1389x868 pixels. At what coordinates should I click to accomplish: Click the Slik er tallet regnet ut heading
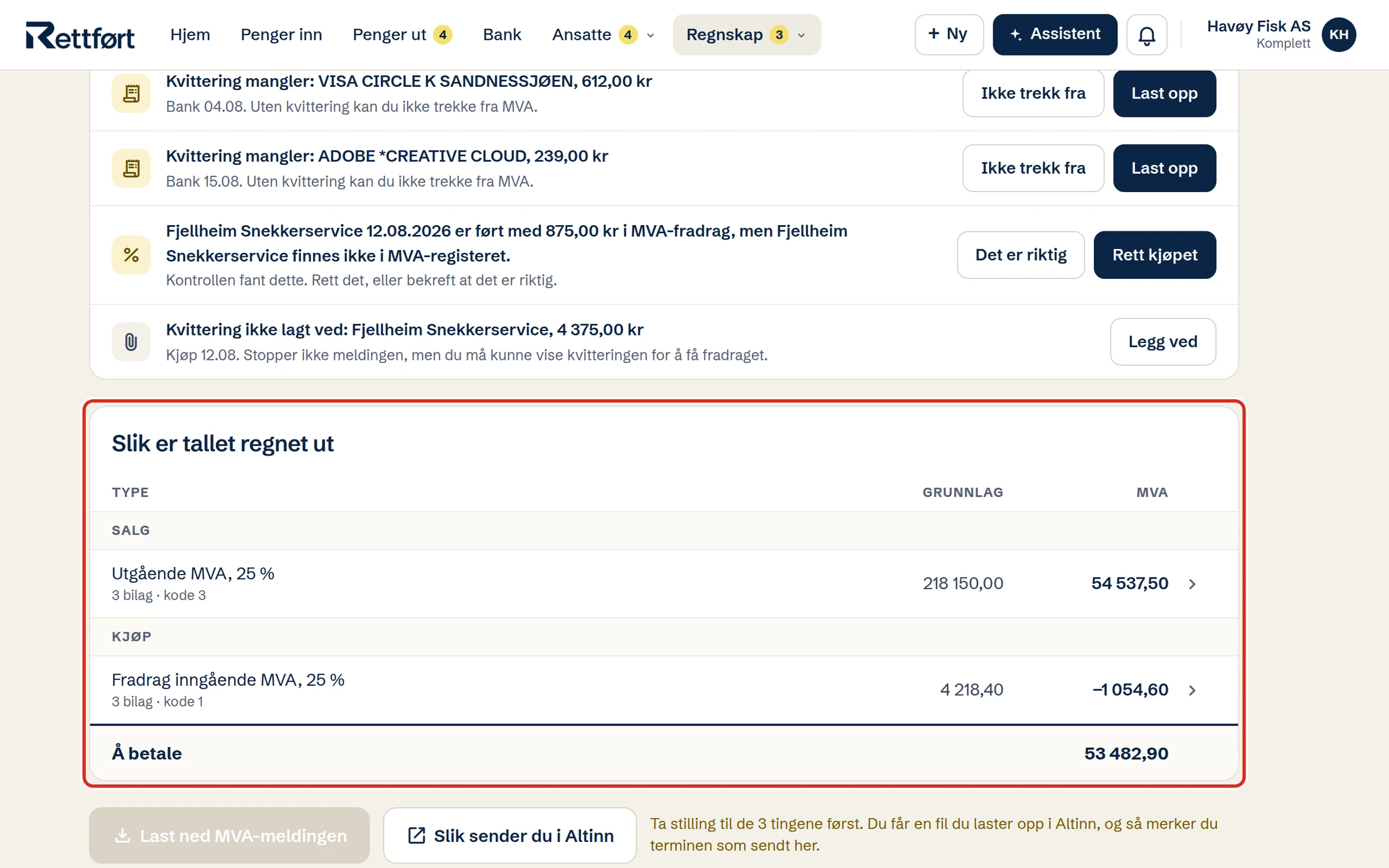point(223,444)
